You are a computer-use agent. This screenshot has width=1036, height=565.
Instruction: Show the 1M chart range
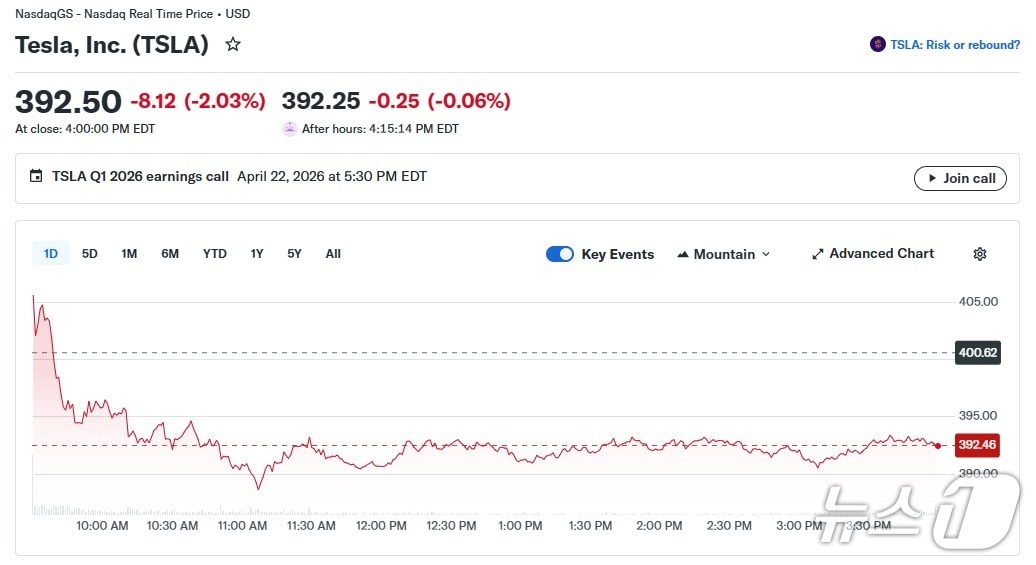point(129,254)
